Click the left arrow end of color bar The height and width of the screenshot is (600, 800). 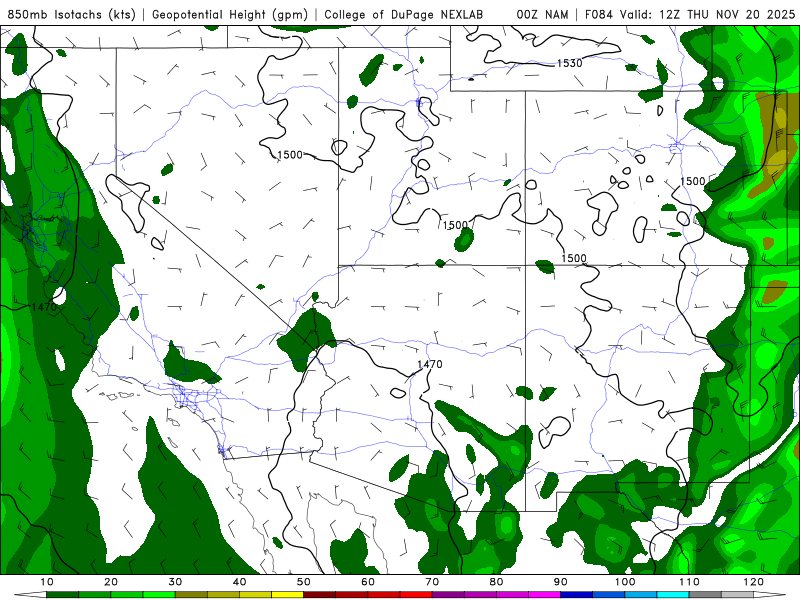[x=30, y=595]
